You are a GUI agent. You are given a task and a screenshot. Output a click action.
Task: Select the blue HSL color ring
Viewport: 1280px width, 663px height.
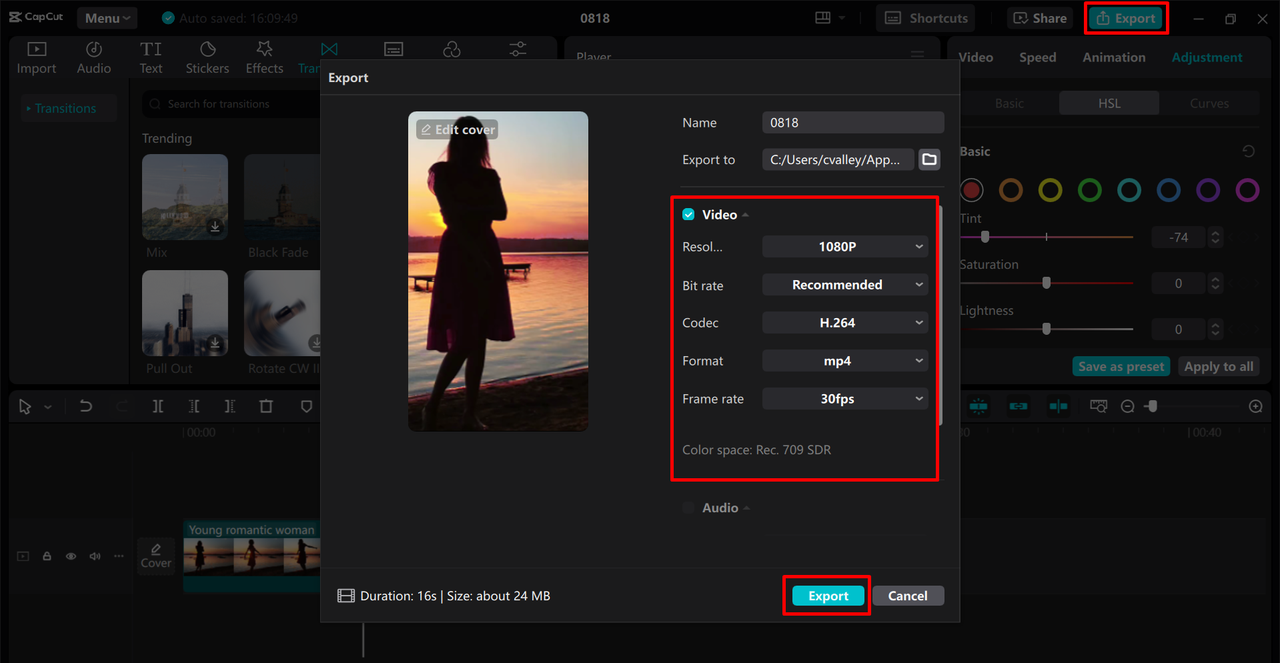[1168, 190]
